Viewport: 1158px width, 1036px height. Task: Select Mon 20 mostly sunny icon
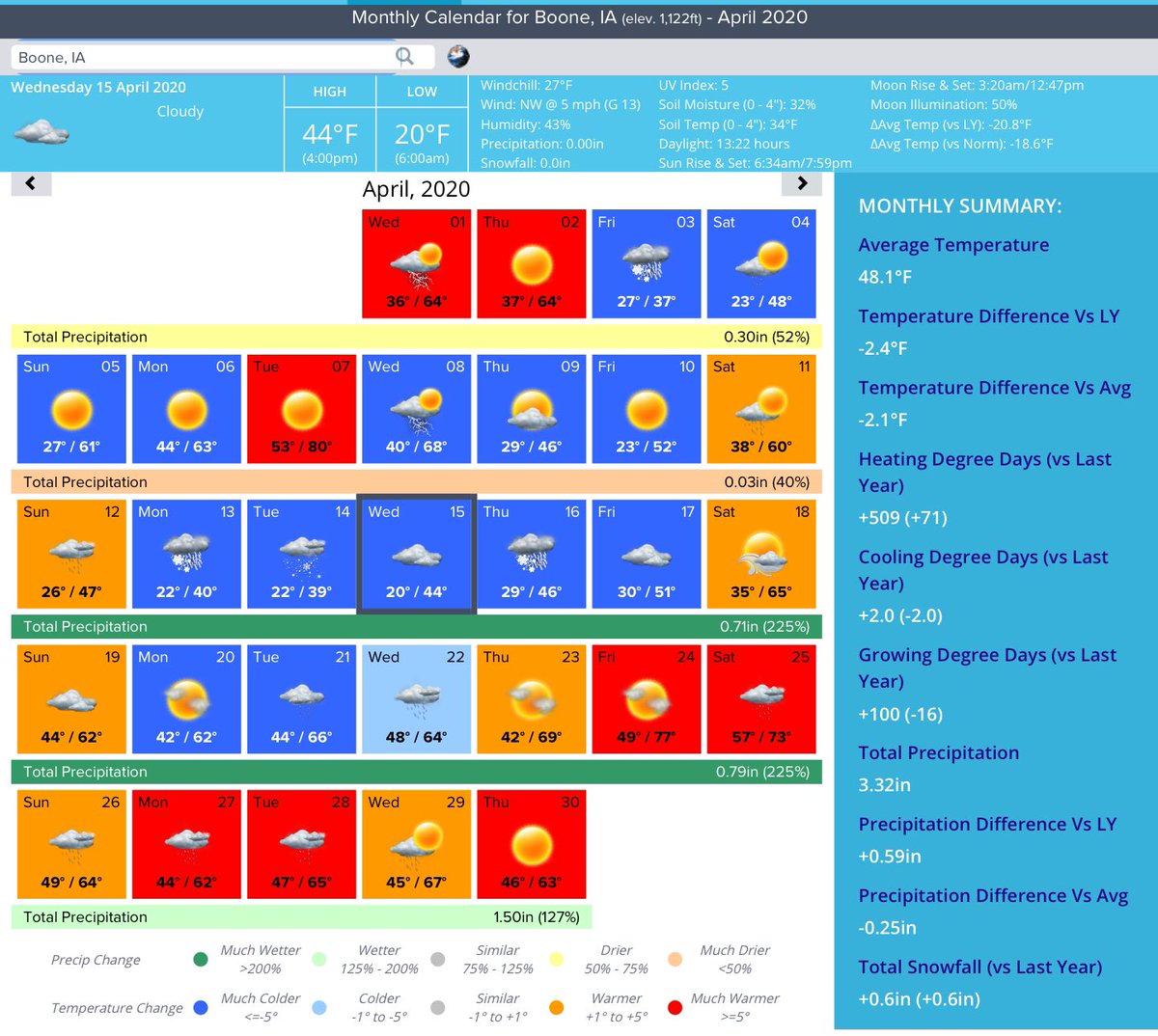(x=187, y=699)
